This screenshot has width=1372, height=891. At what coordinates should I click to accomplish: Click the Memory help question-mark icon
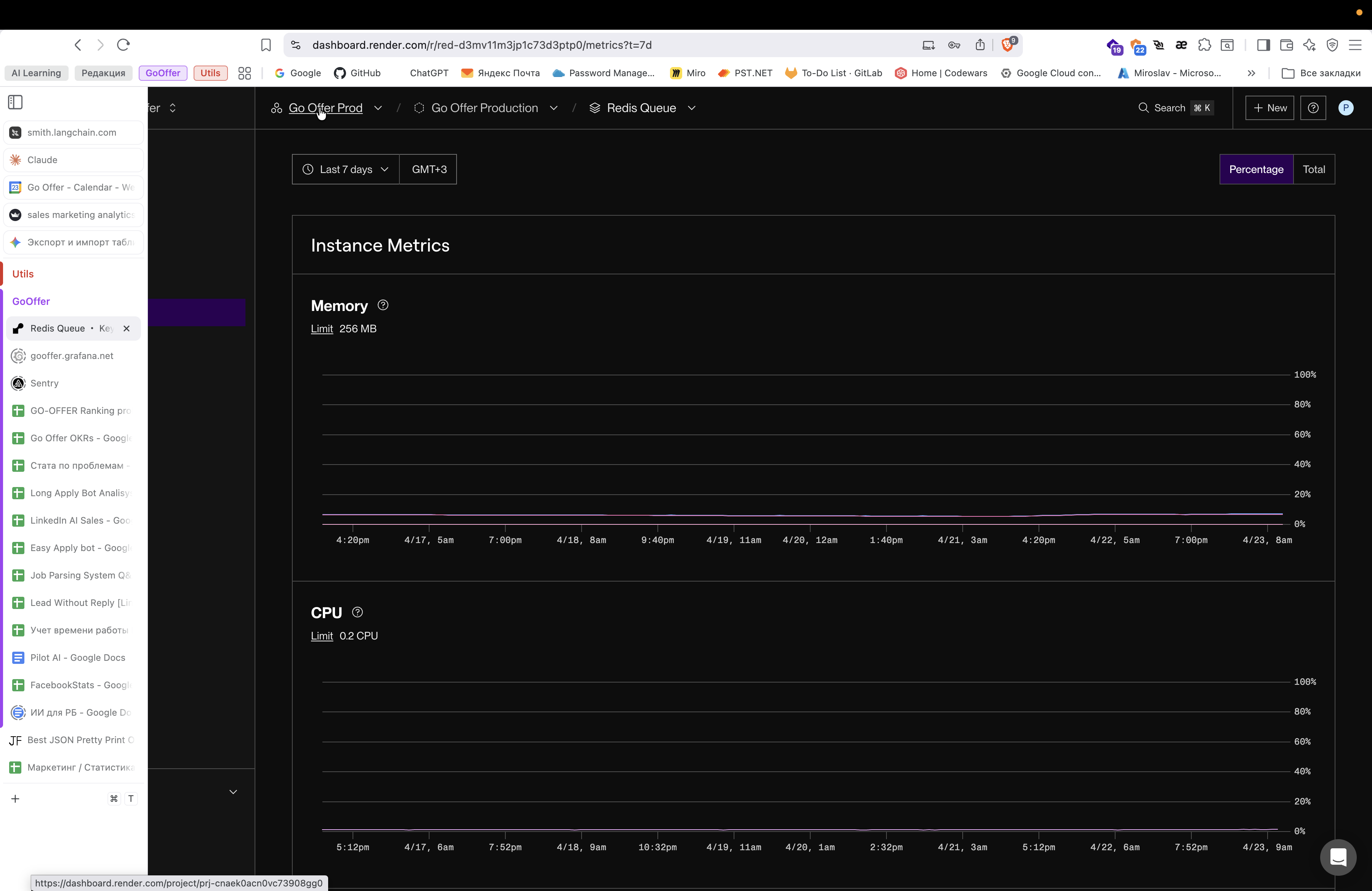[x=383, y=306]
